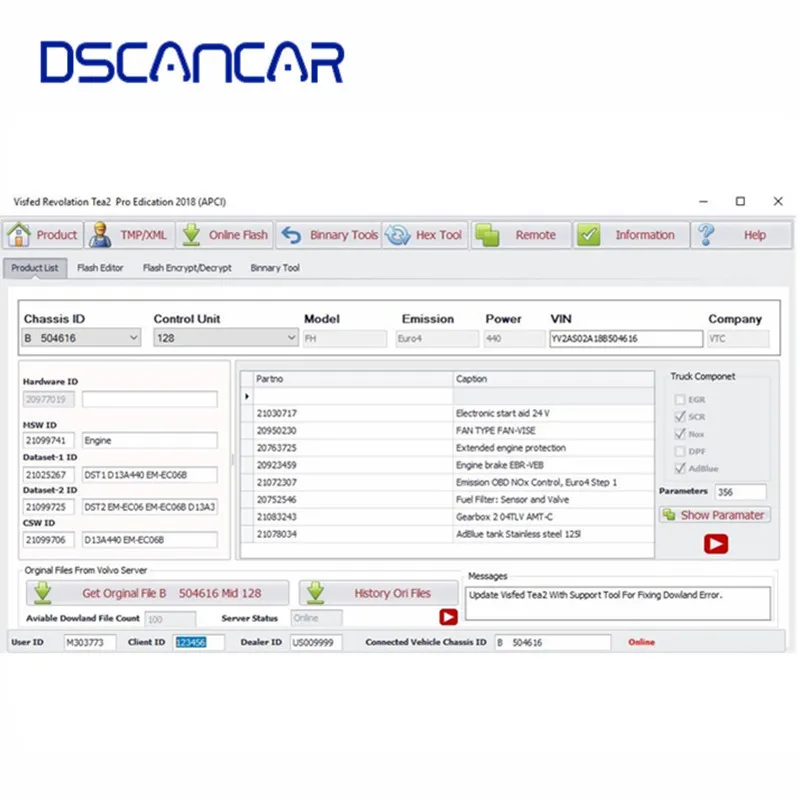This screenshot has height=800, width=800.
Task: Maximize the application window
Action: pos(740,201)
